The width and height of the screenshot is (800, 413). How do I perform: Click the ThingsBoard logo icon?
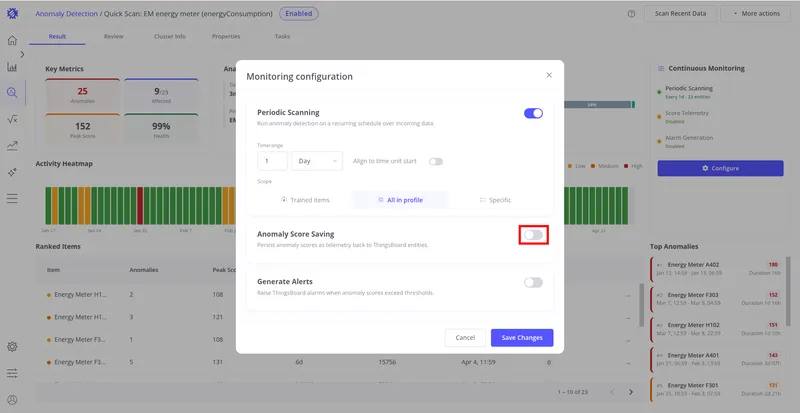click(13, 14)
